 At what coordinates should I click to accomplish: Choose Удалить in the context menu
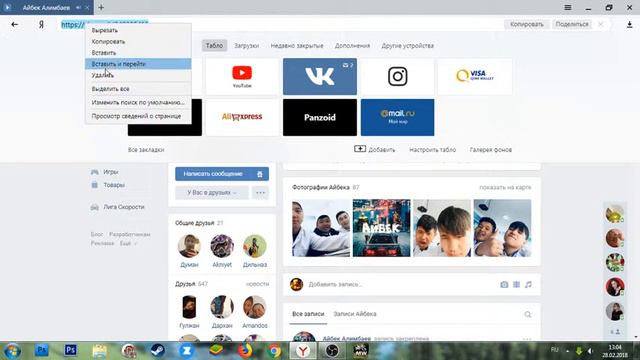(138, 75)
